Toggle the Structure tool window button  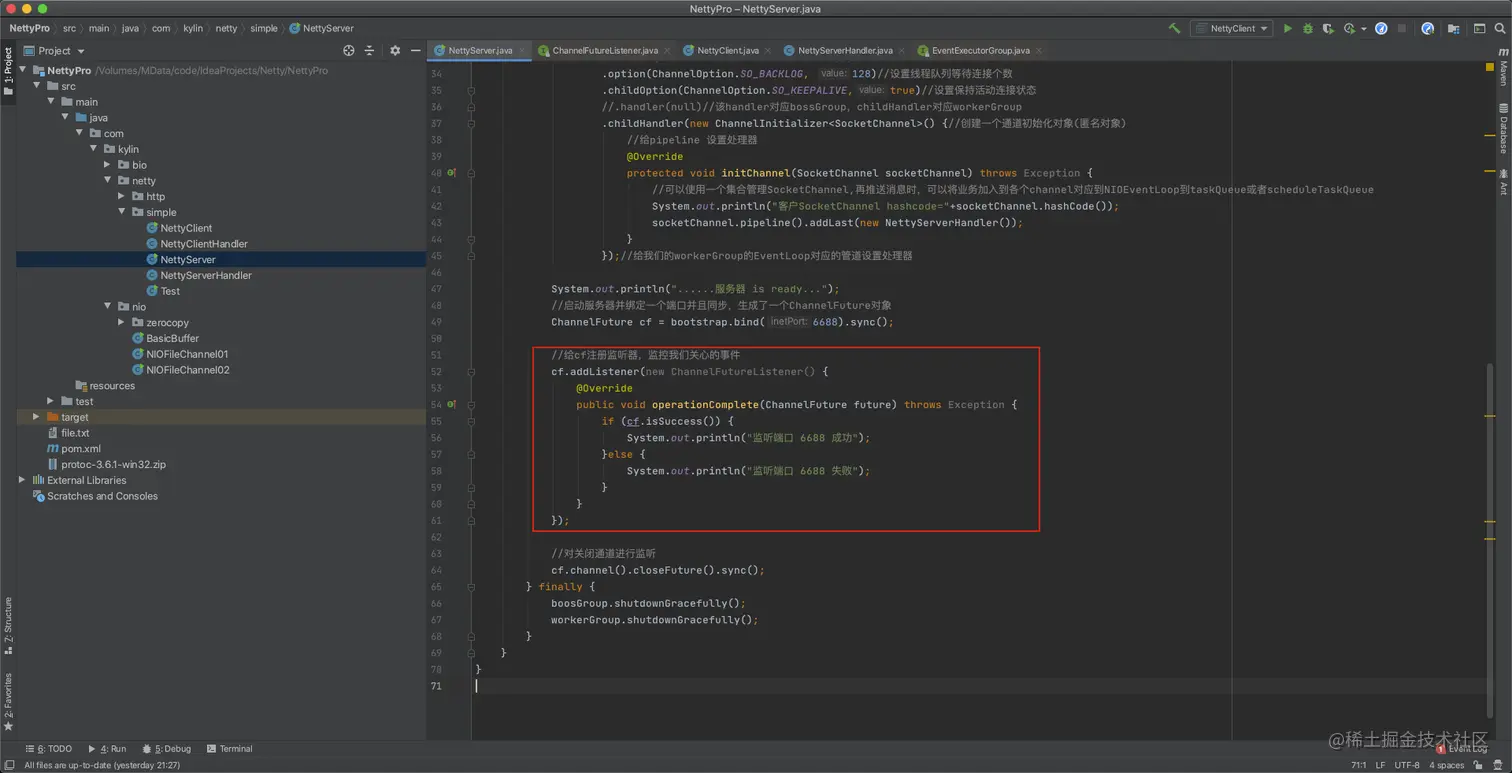coord(8,625)
